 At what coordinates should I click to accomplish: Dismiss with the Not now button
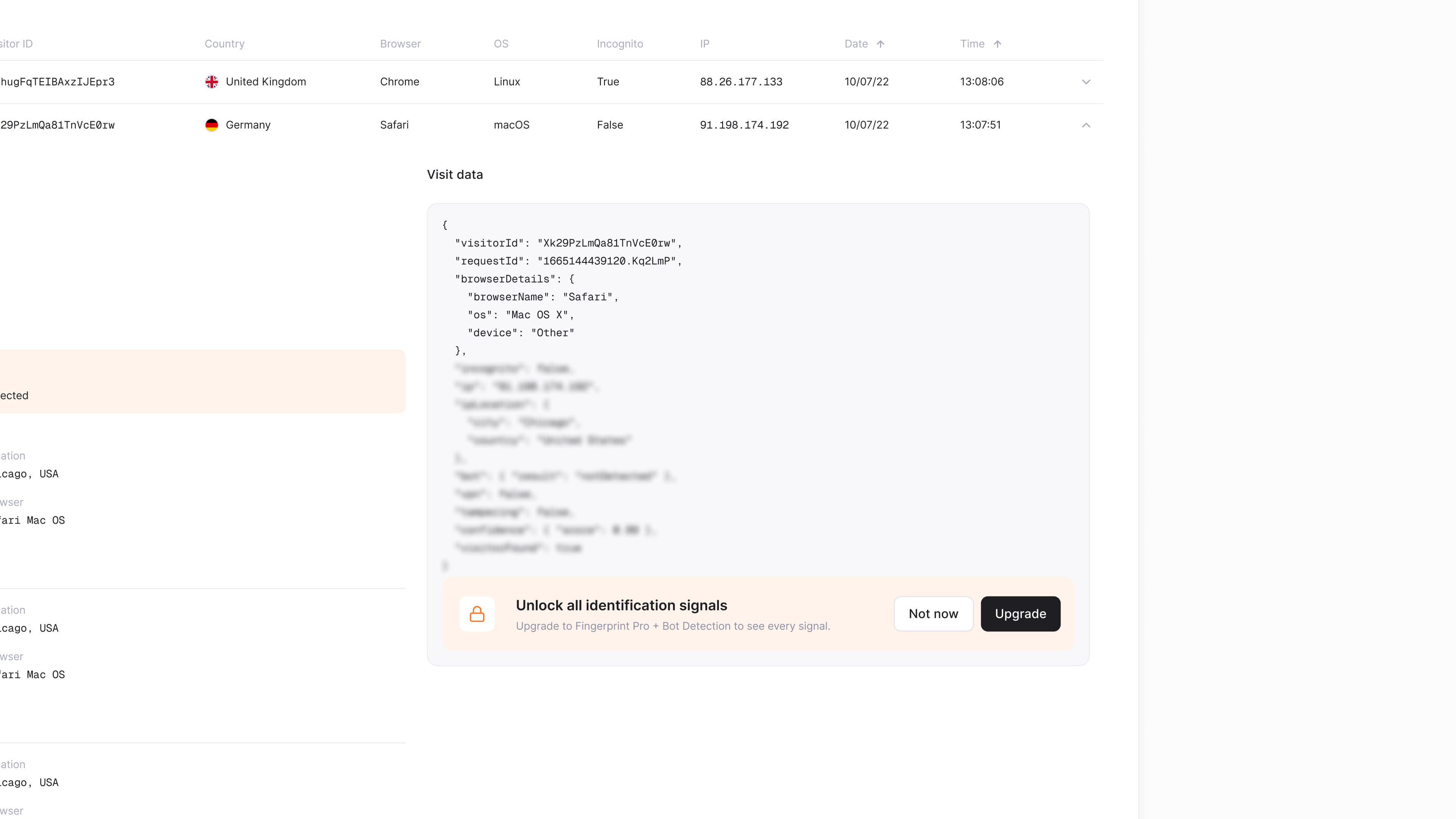933,614
